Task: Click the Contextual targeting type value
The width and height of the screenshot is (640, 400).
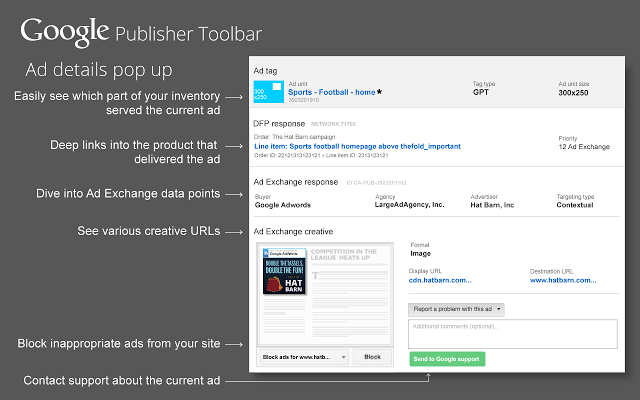Action: click(575, 205)
